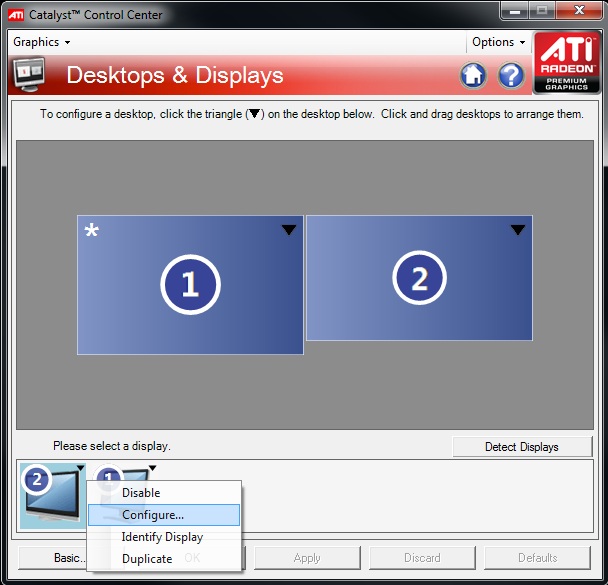Minimize the Catalyst Control Center window
The height and width of the screenshot is (585, 608).
click(515, 10)
